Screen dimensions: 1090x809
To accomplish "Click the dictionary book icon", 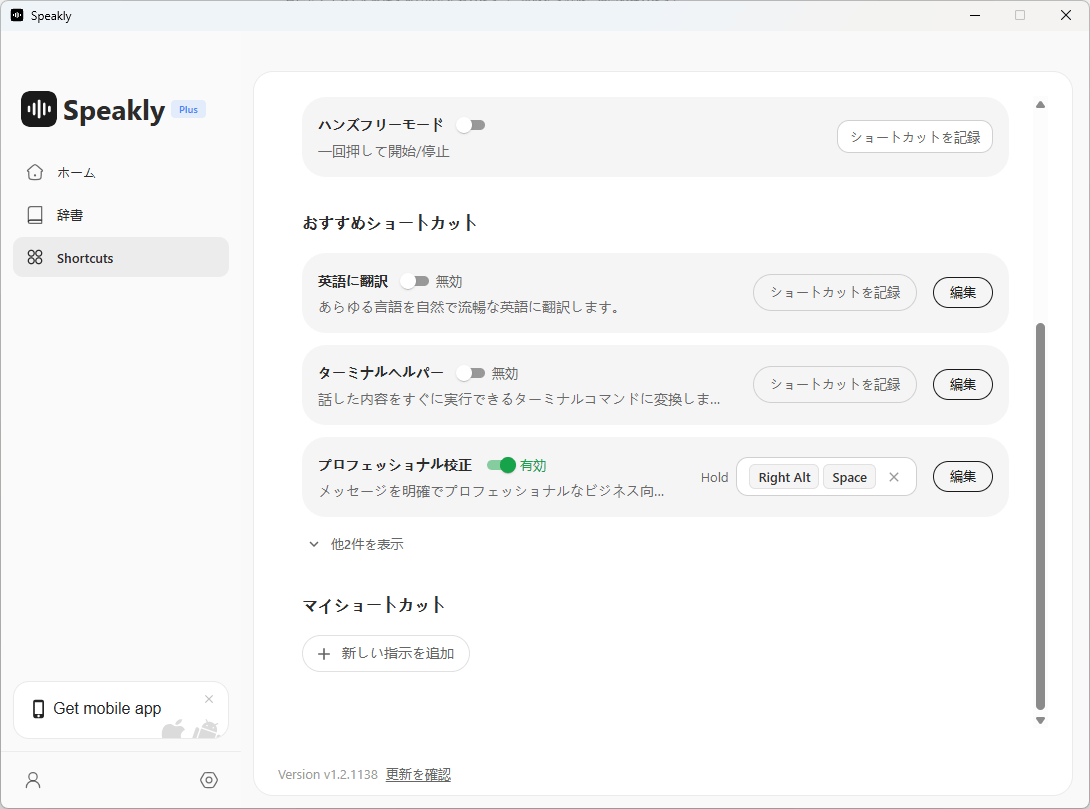I will [x=35, y=215].
